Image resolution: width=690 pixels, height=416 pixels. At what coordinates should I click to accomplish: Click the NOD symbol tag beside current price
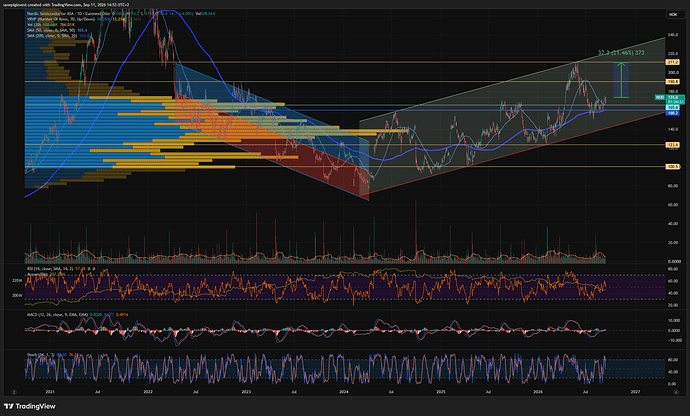[x=660, y=97]
